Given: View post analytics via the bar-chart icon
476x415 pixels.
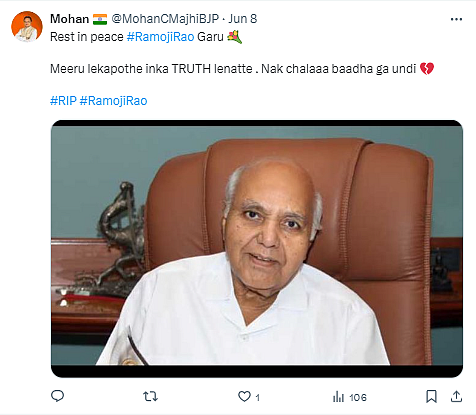Looking at the screenshot, I should tap(338, 397).
